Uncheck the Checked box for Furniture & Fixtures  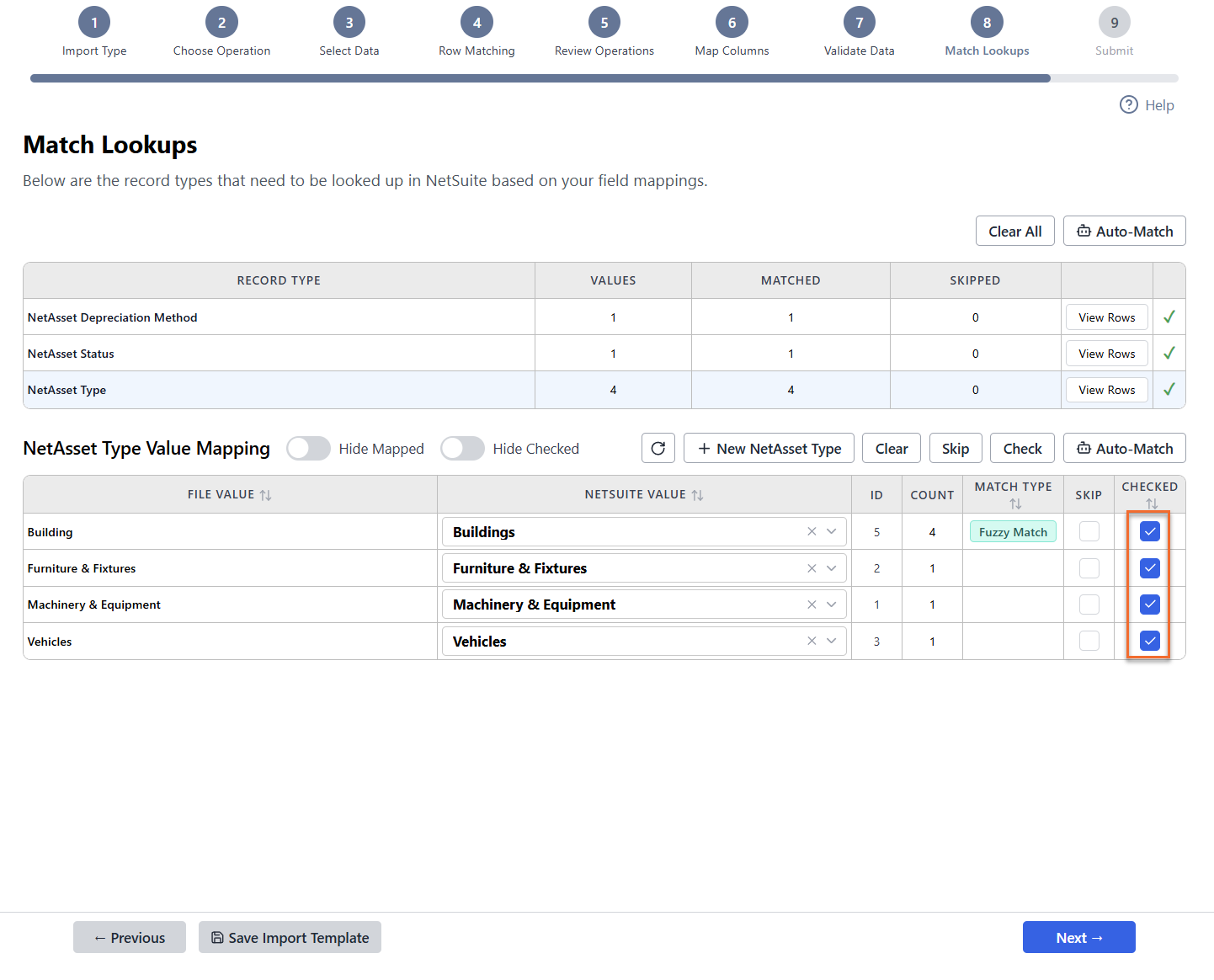point(1150,568)
